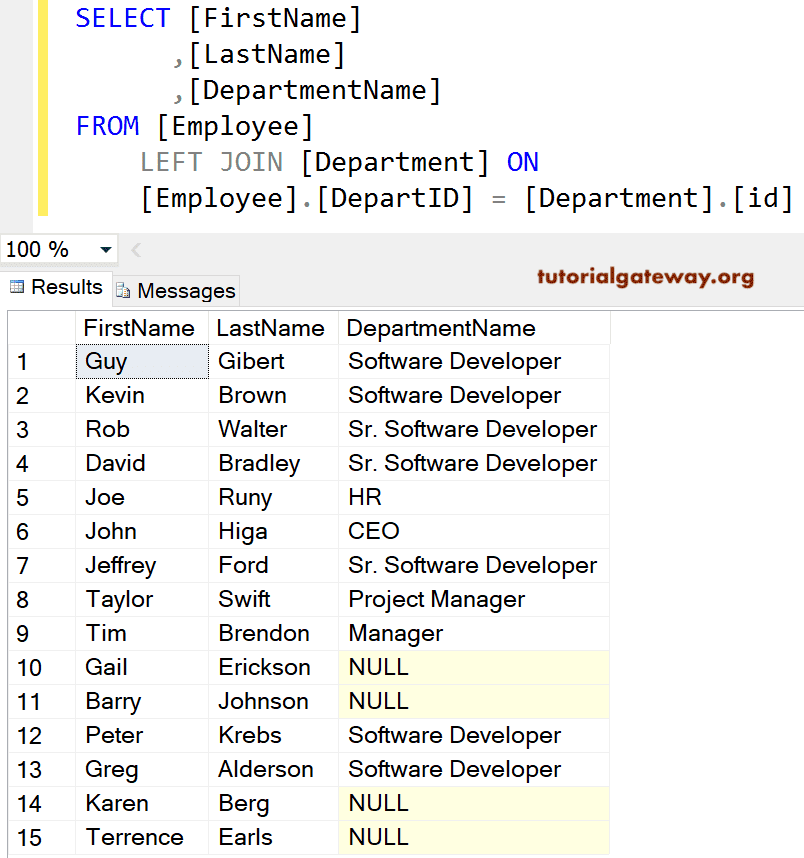Select the Alderson last name cell
Screen dimensions: 804x858
pyautogui.click(x=273, y=769)
